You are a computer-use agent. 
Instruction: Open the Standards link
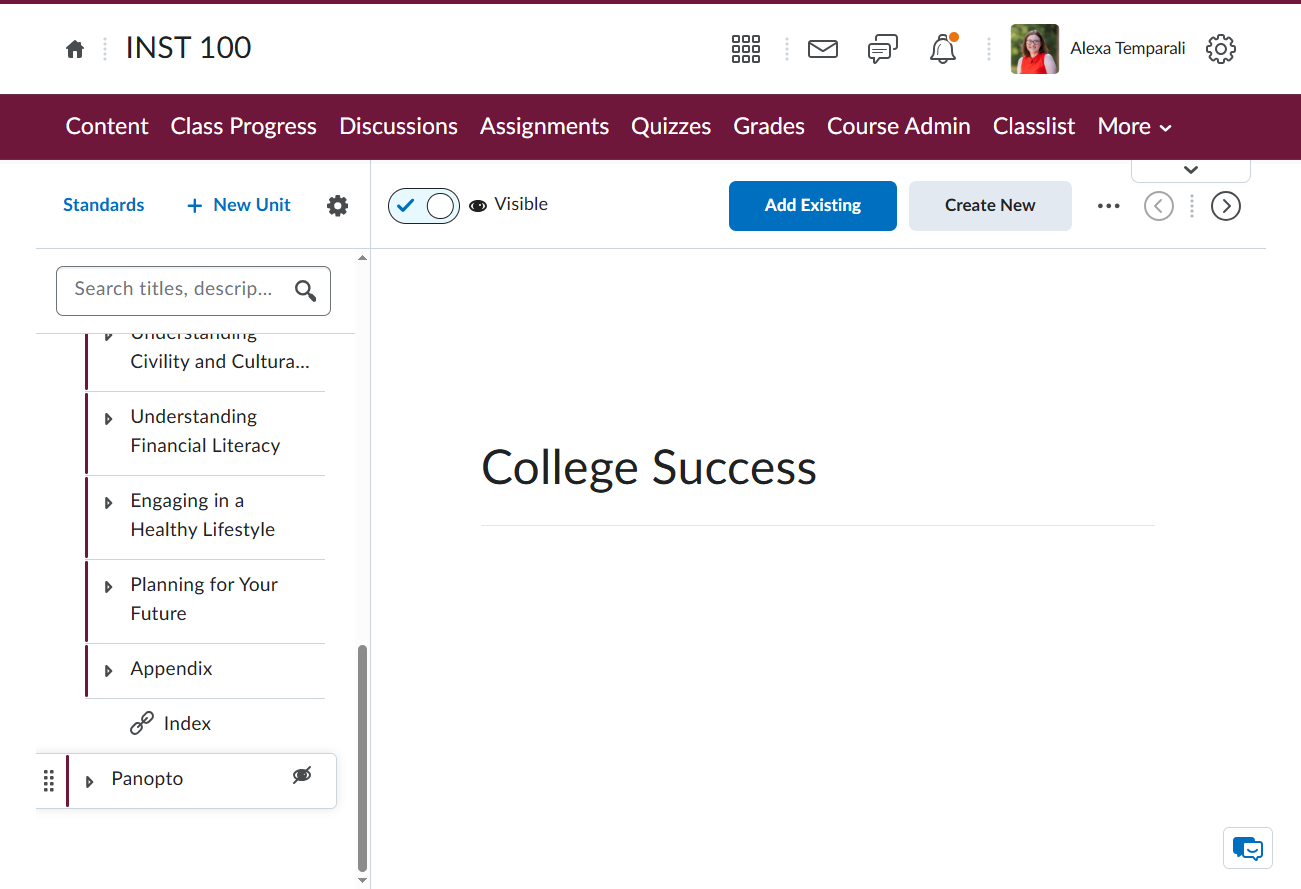[x=104, y=205]
